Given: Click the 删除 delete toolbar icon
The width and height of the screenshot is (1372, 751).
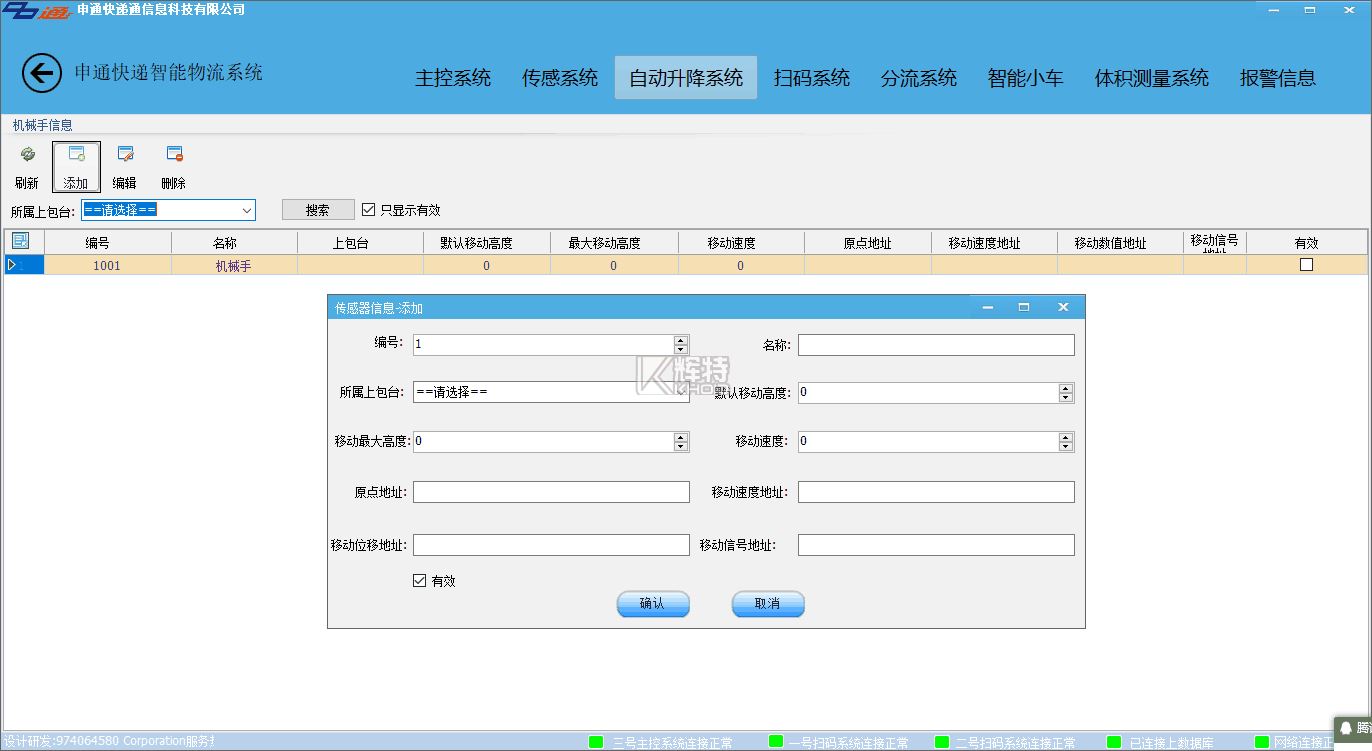Looking at the screenshot, I should click(x=174, y=156).
